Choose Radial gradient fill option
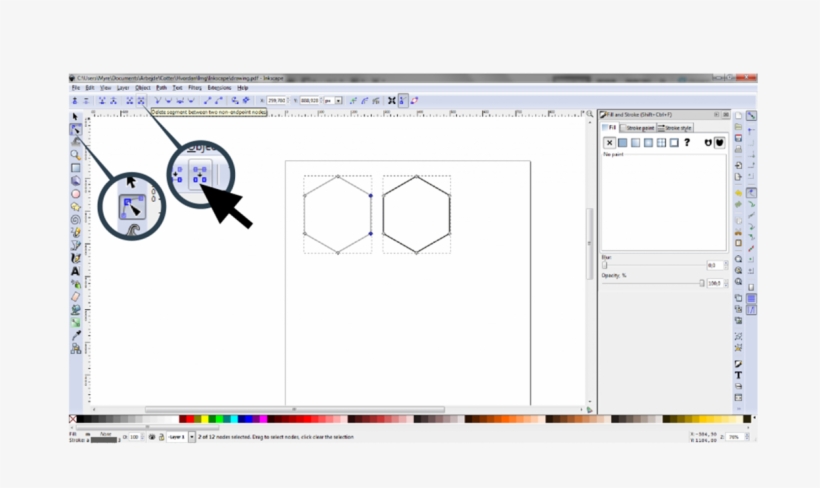This screenshot has height=488, width=820. pos(648,142)
